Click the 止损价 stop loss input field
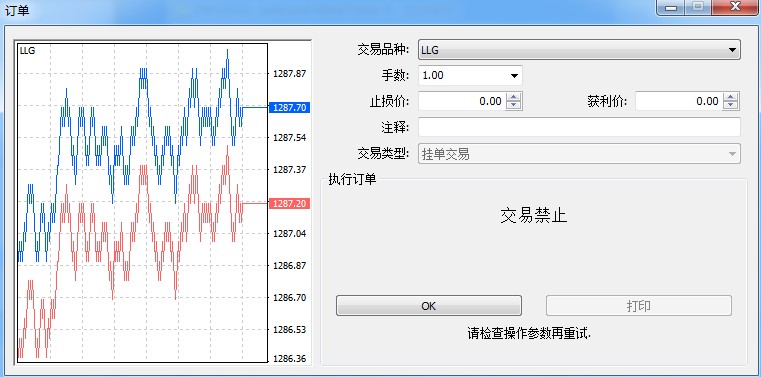The width and height of the screenshot is (761, 377). point(462,101)
